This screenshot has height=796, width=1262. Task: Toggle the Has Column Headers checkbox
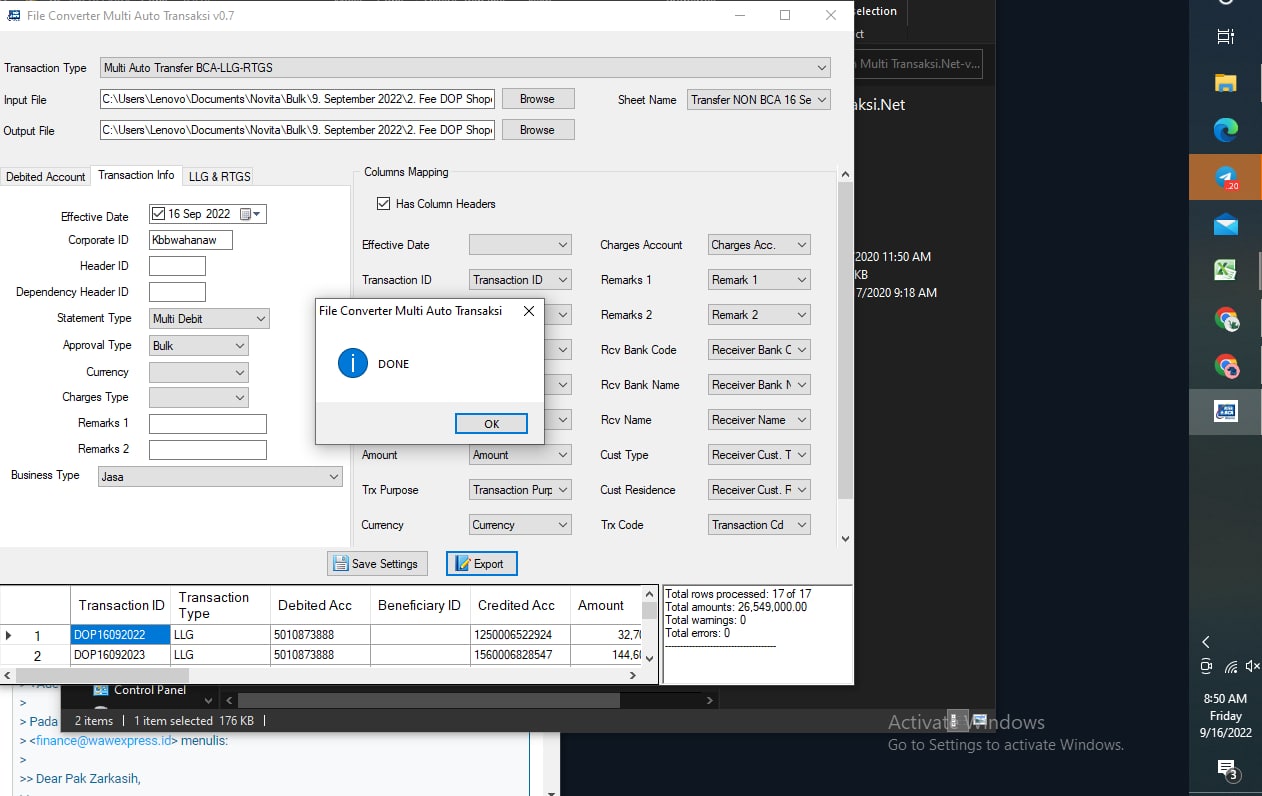(x=383, y=204)
